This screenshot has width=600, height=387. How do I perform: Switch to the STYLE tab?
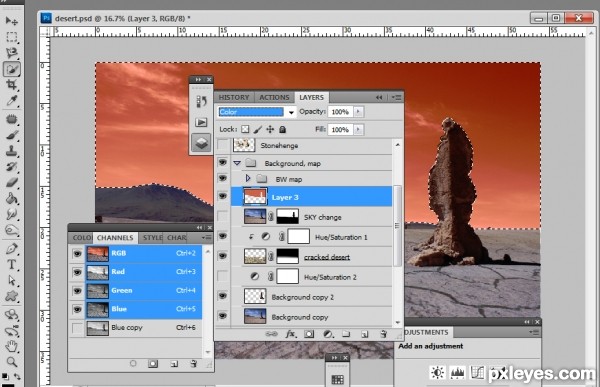click(x=152, y=238)
